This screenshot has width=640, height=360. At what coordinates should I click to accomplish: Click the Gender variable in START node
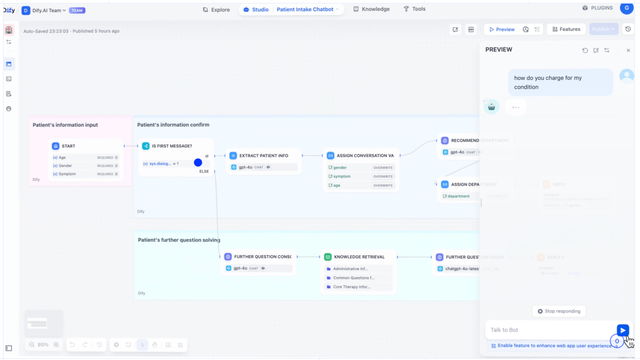click(x=85, y=166)
